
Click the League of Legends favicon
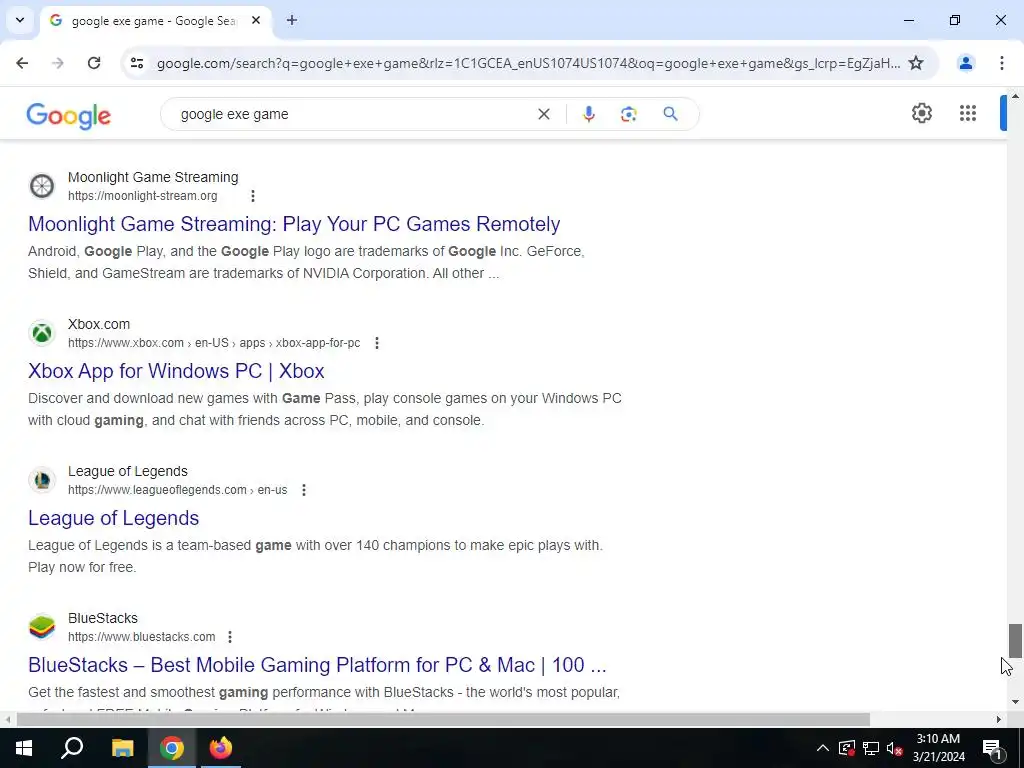(x=42, y=480)
